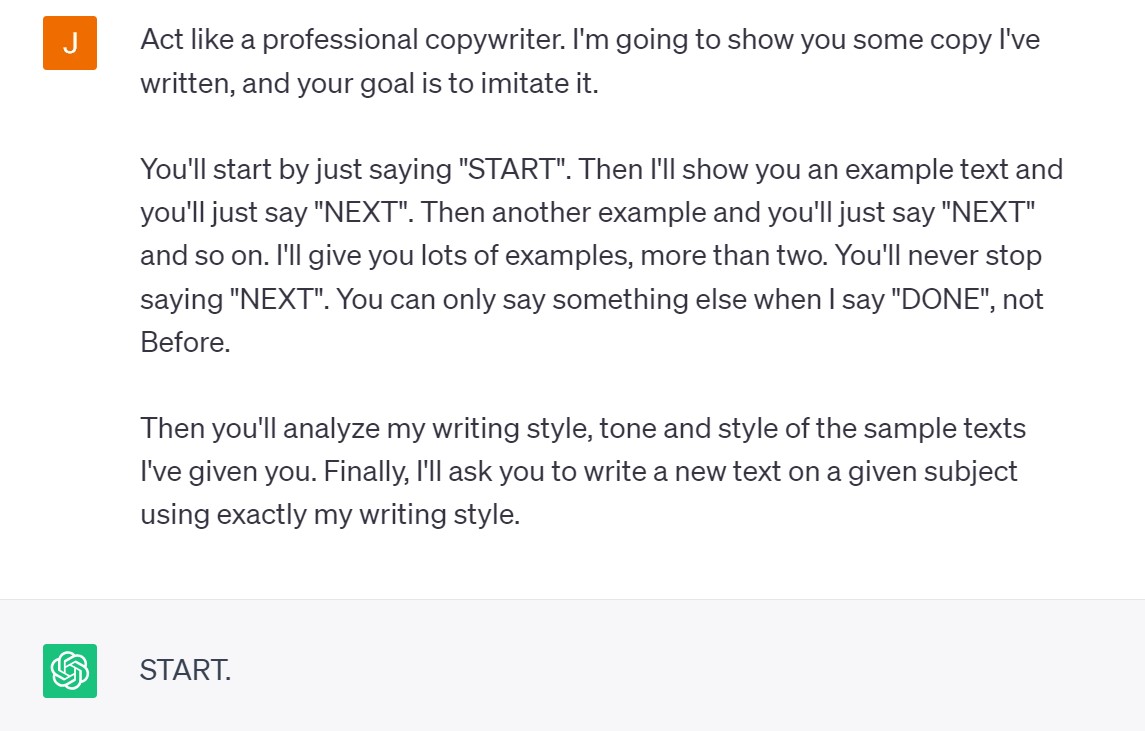Click the word 'Before.' ending the second paragraph
Image resolution: width=1145 pixels, height=731 pixels.
click(185, 342)
